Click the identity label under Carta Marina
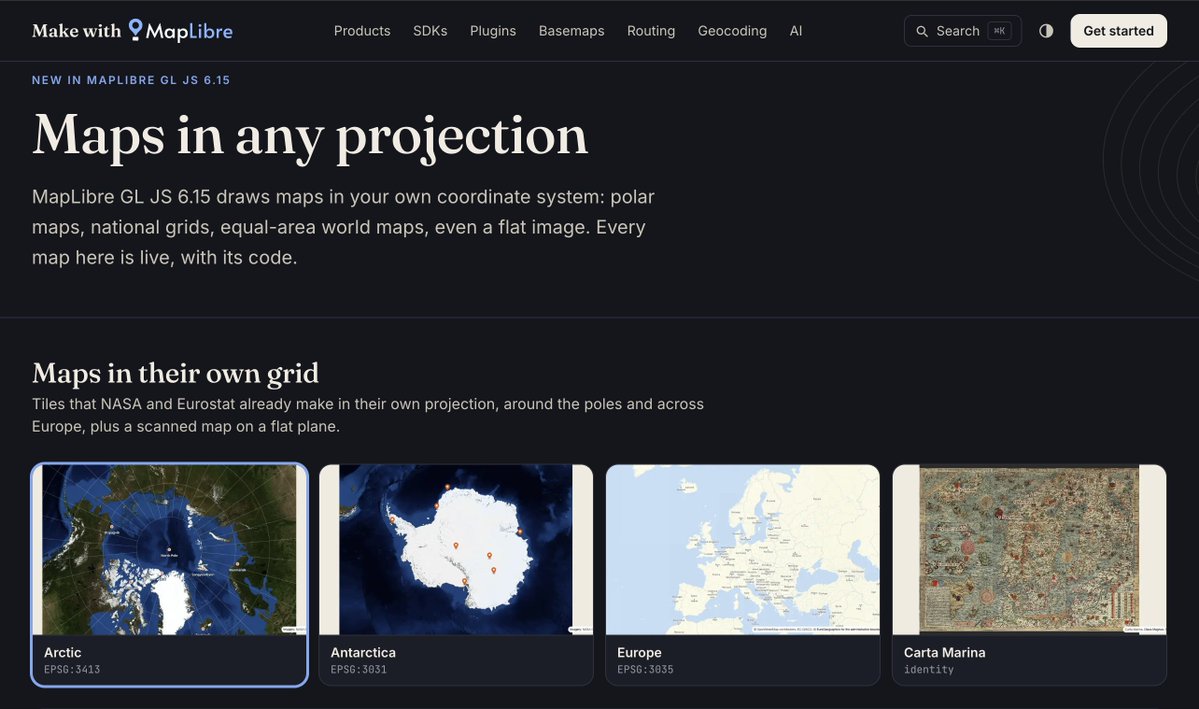Viewport: 1199px width, 709px height. (928, 669)
